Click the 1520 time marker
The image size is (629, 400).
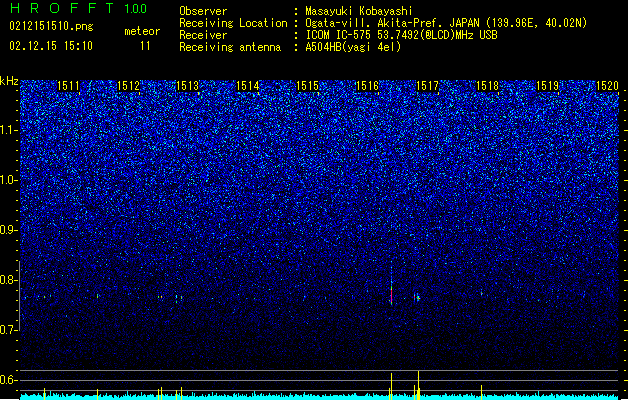[607, 85]
